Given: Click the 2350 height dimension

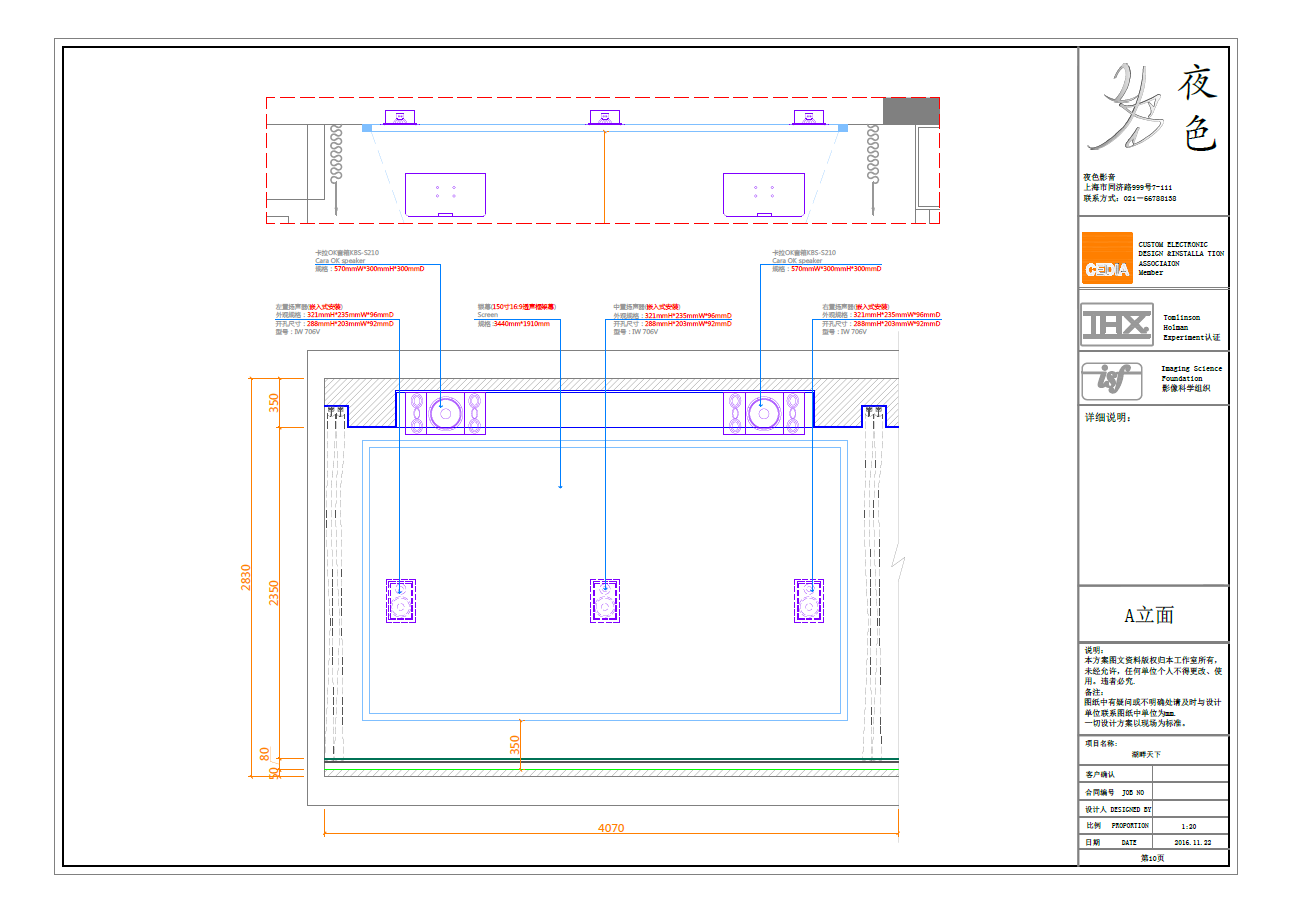Looking at the screenshot, I should [x=275, y=592].
